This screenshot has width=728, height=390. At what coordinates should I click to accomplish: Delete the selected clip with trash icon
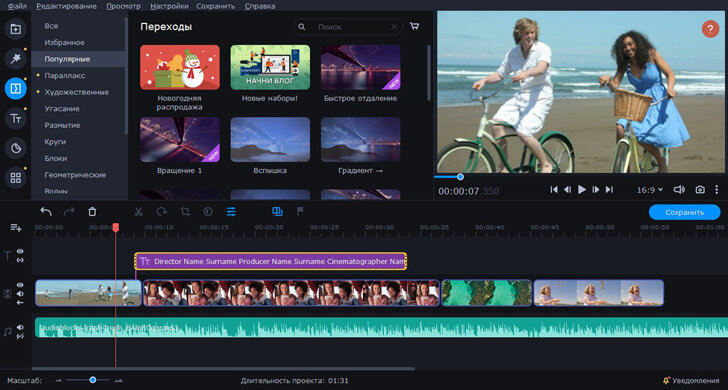pyautogui.click(x=92, y=212)
